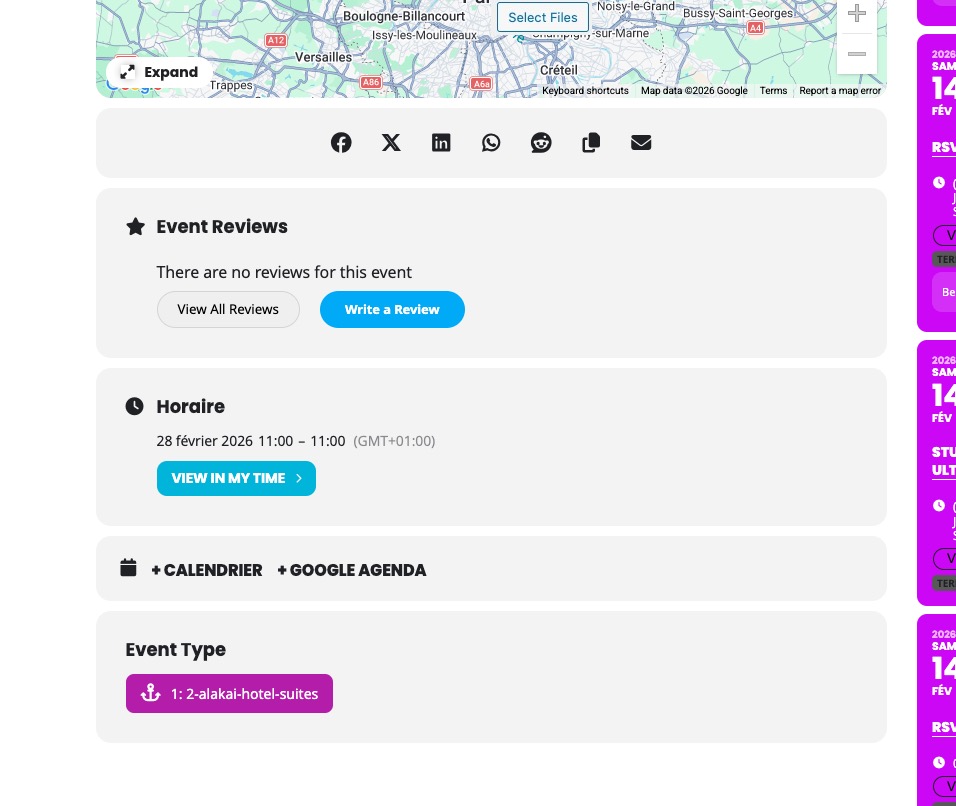This screenshot has height=806, width=956.
Task: Select the 2-alakai-hotel-suites event type tag
Action: pyautogui.click(x=229, y=694)
